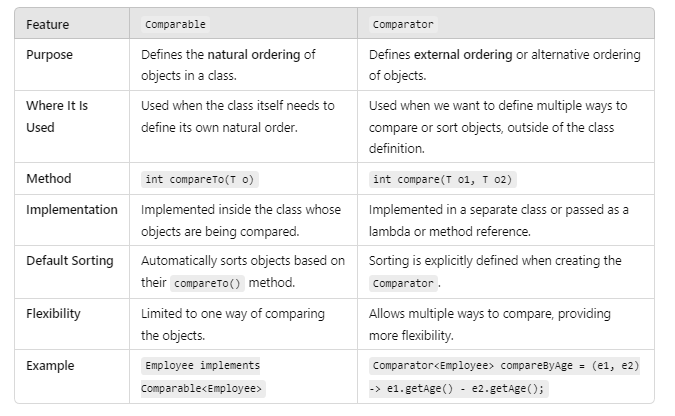Select 'int compareTo(T o)' code snippet
Viewport: 675px width, 416px height.
click(x=200, y=179)
